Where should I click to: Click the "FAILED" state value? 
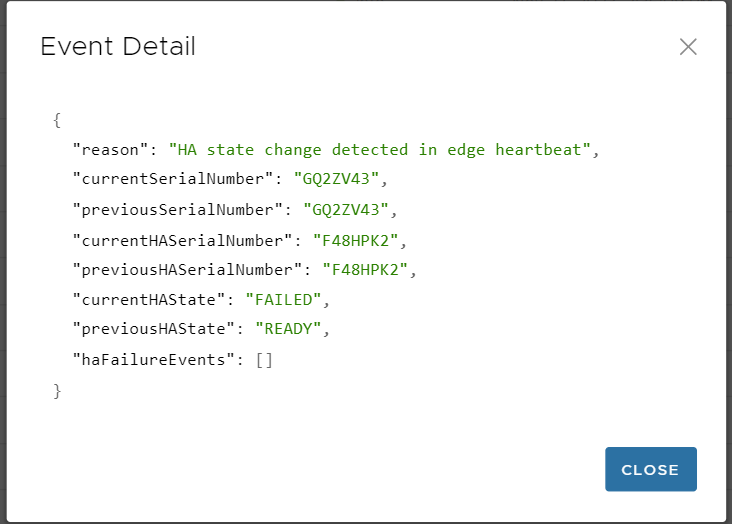286,299
